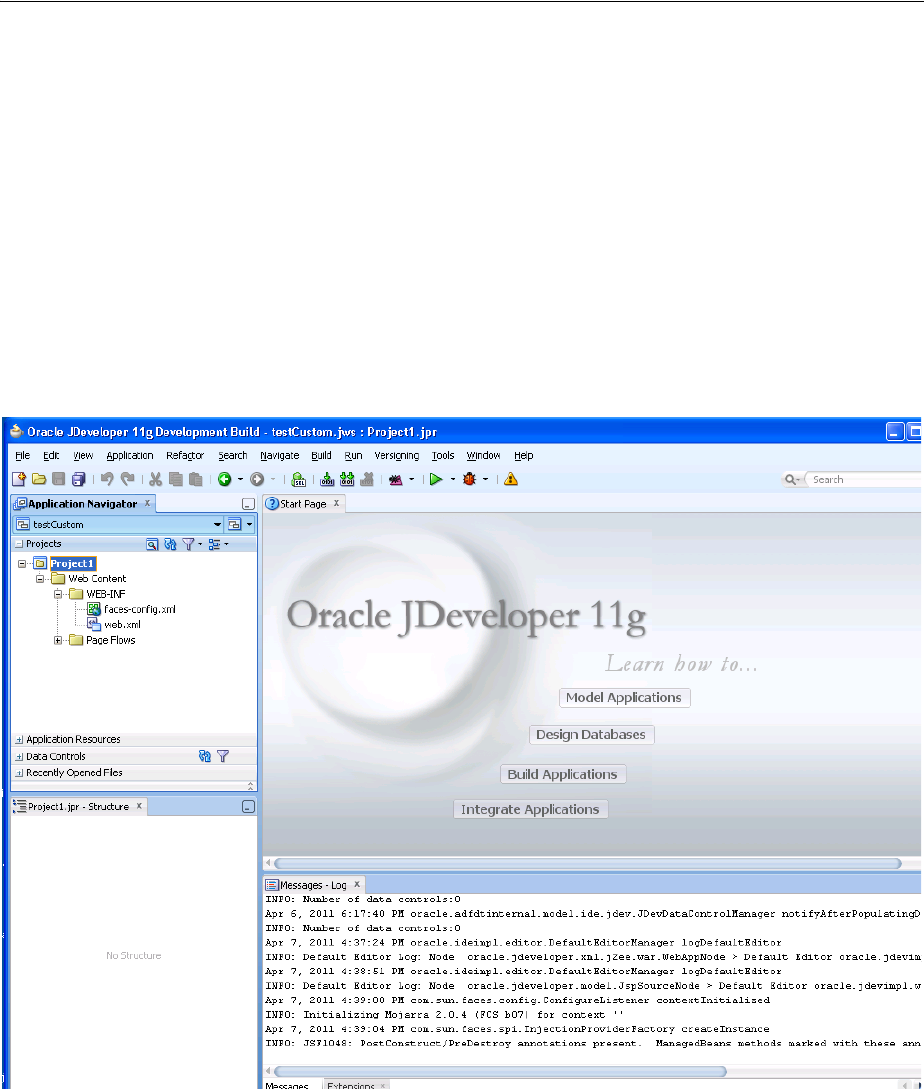Click the Projects navigator display options icon
Screen dimensions: 924x1089
point(215,544)
